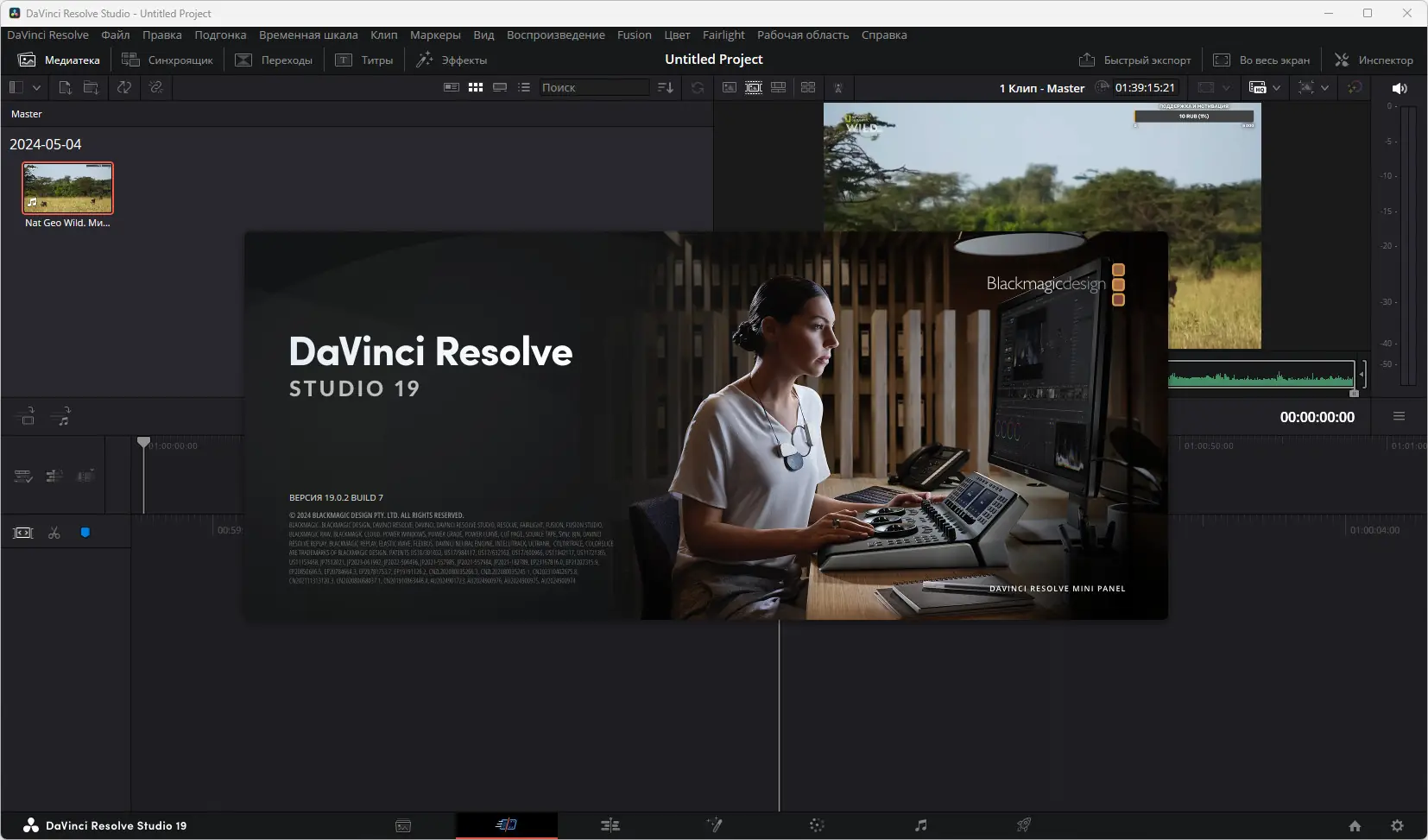Click the timeline playhead handle at 01:00:00:00

143,442
